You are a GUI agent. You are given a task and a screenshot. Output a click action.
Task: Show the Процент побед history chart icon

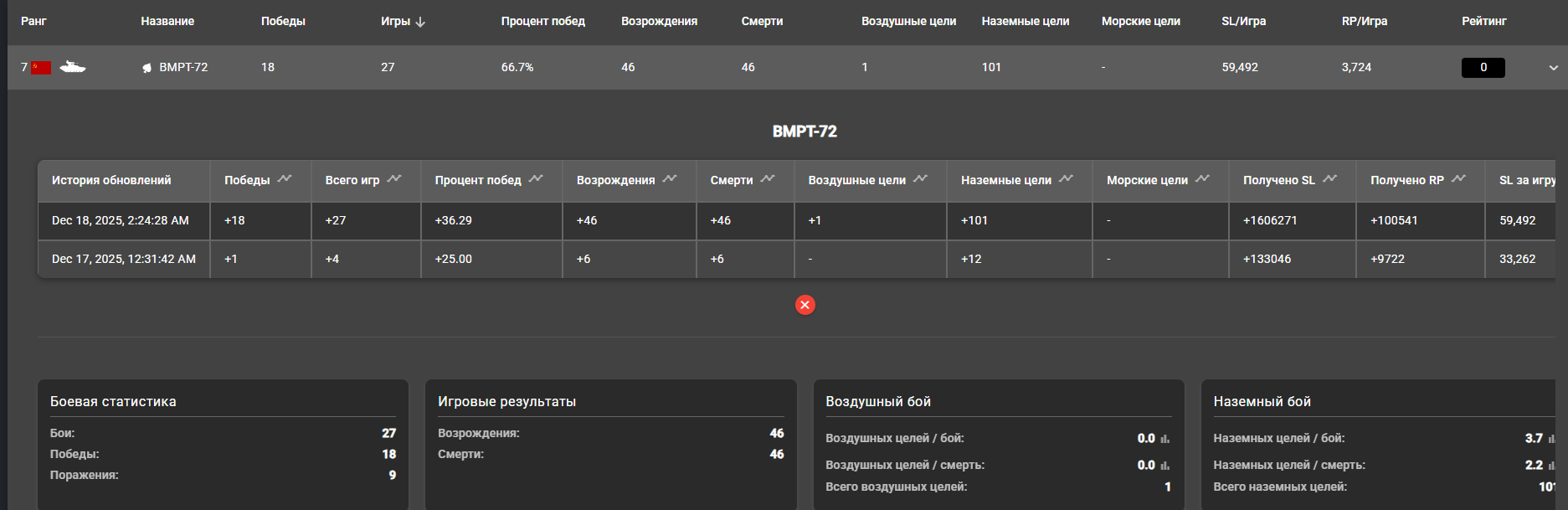coord(536,179)
